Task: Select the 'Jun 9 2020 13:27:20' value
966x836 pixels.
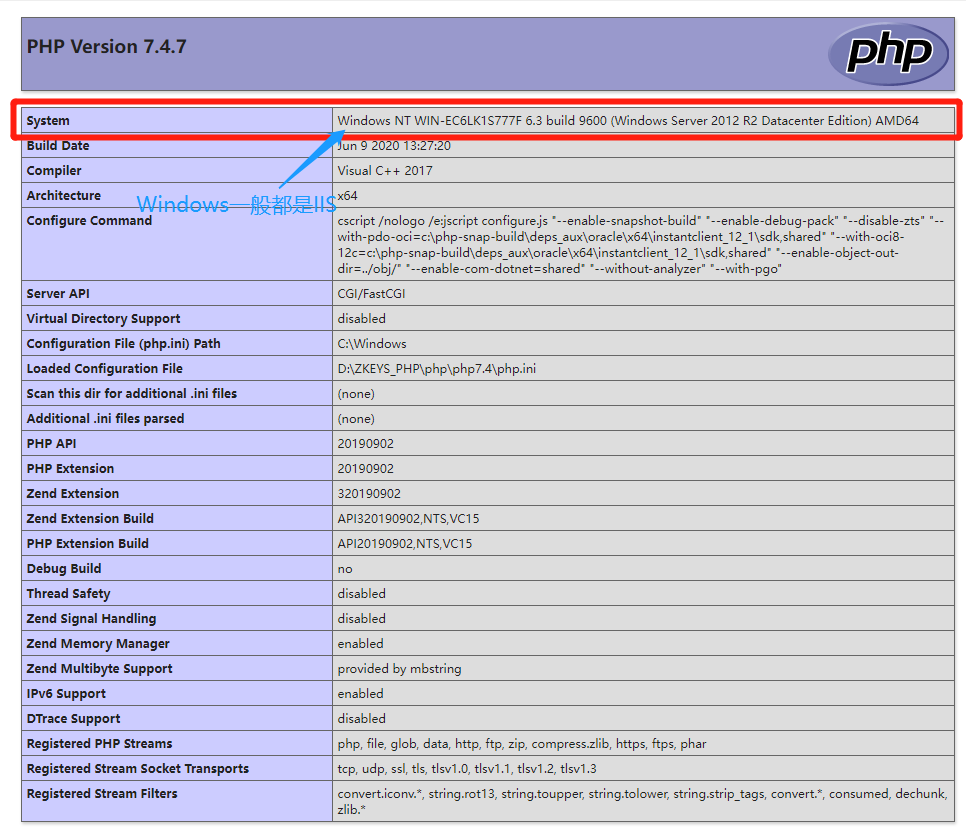Action: [394, 146]
